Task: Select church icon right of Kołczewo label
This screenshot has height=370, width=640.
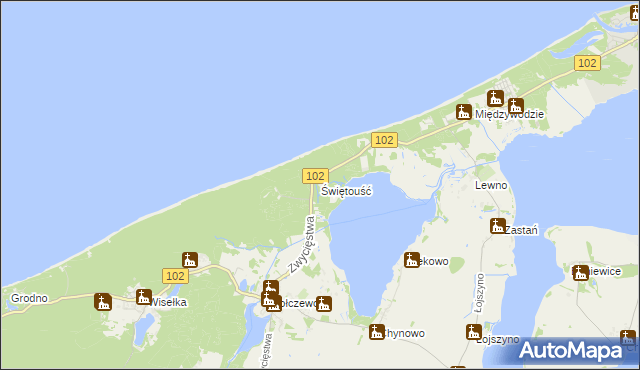Action: [x=324, y=304]
